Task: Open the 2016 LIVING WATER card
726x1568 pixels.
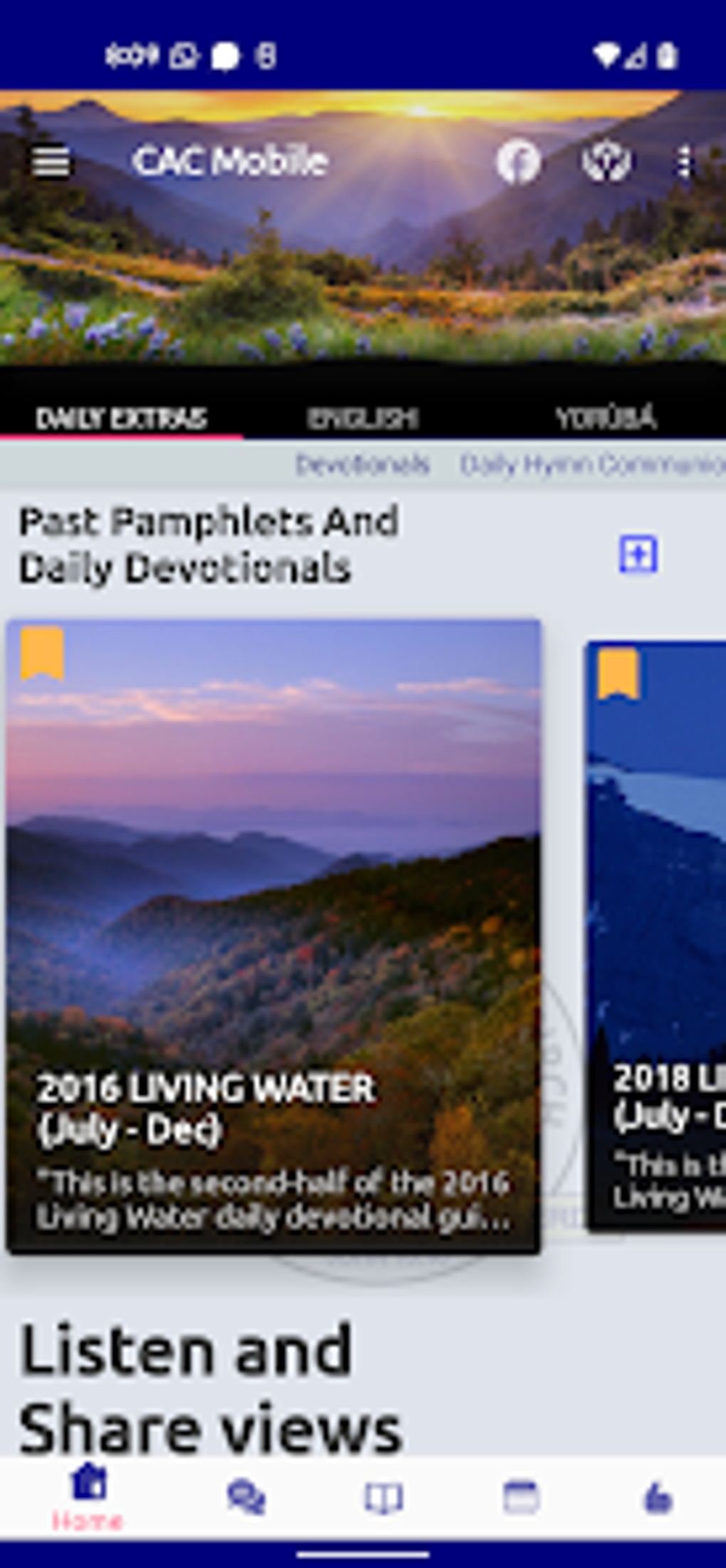Action: pyautogui.click(x=273, y=936)
